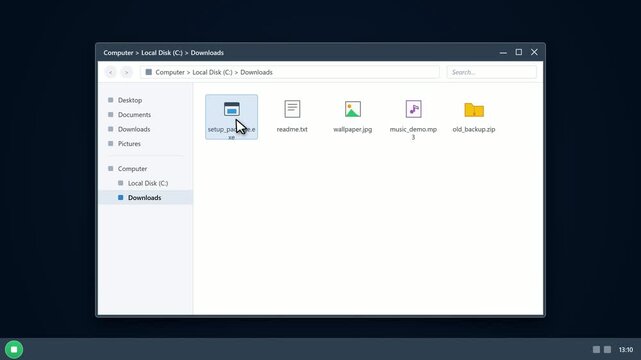Select the music_demo.mp3 audio icon
The image size is (641, 360).
[x=413, y=109]
